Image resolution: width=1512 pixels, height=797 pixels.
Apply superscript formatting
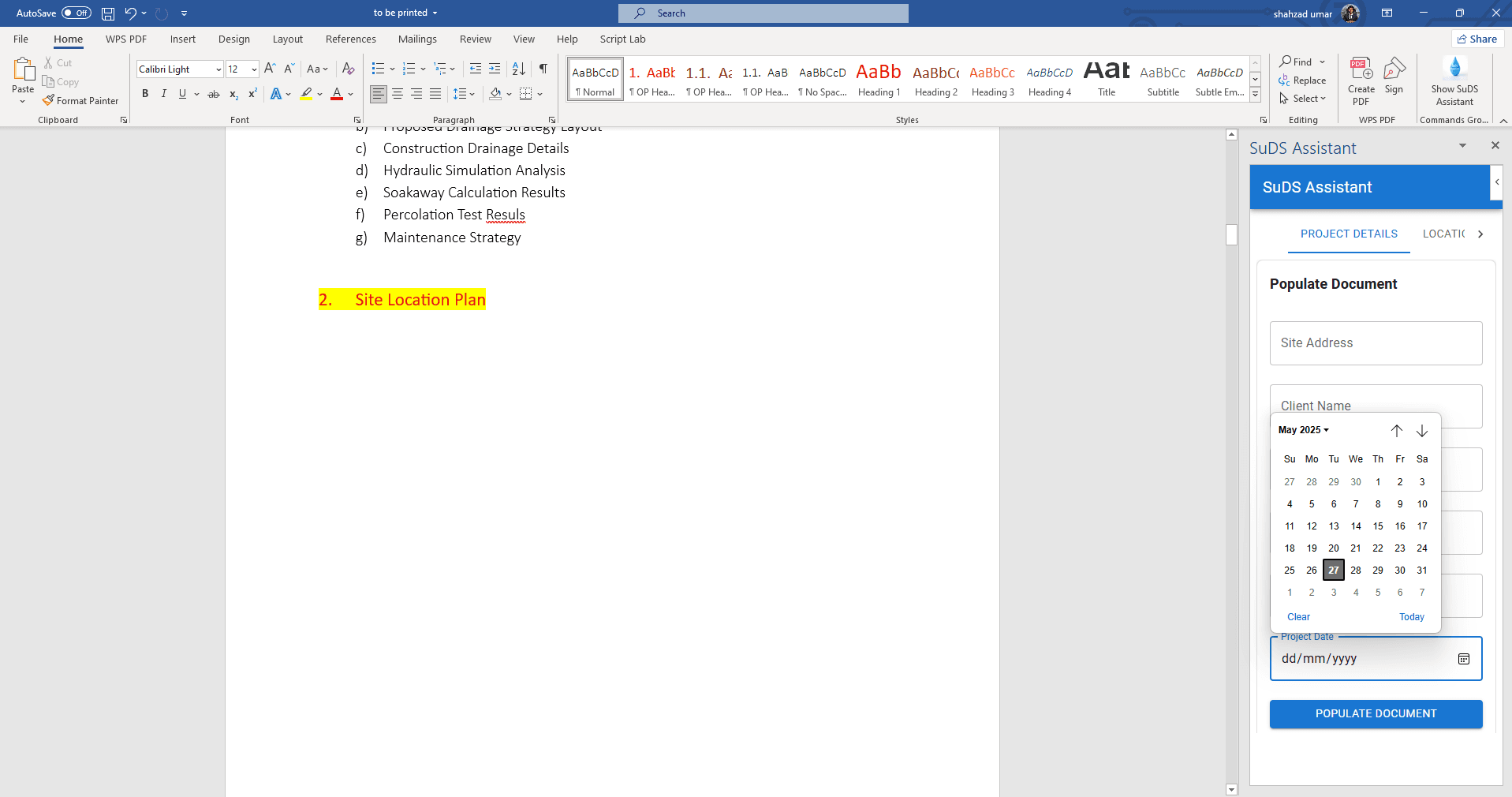252,94
